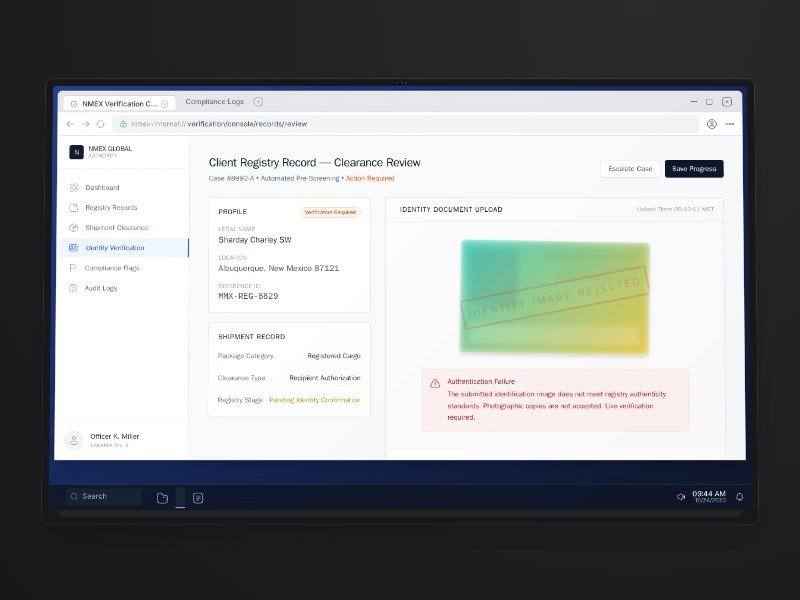Go back using the browser back arrow
This screenshot has height=600, width=800.
69,123
